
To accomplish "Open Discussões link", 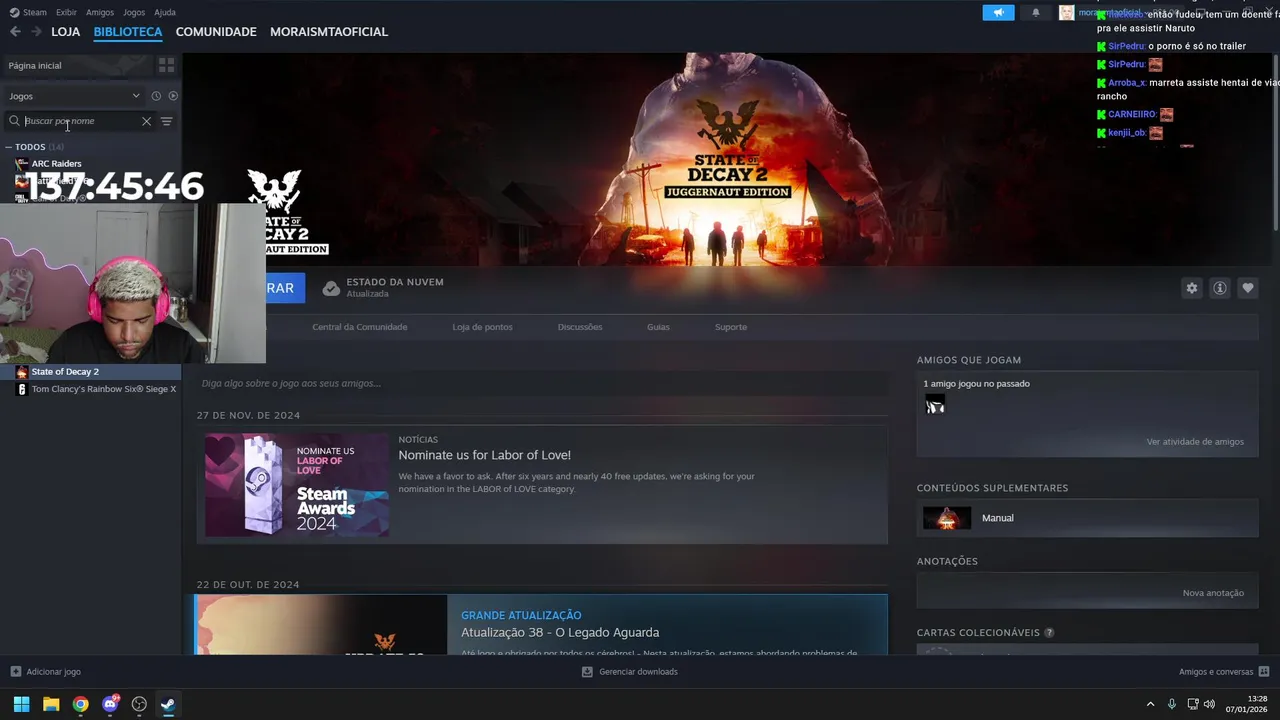I will pos(580,327).
